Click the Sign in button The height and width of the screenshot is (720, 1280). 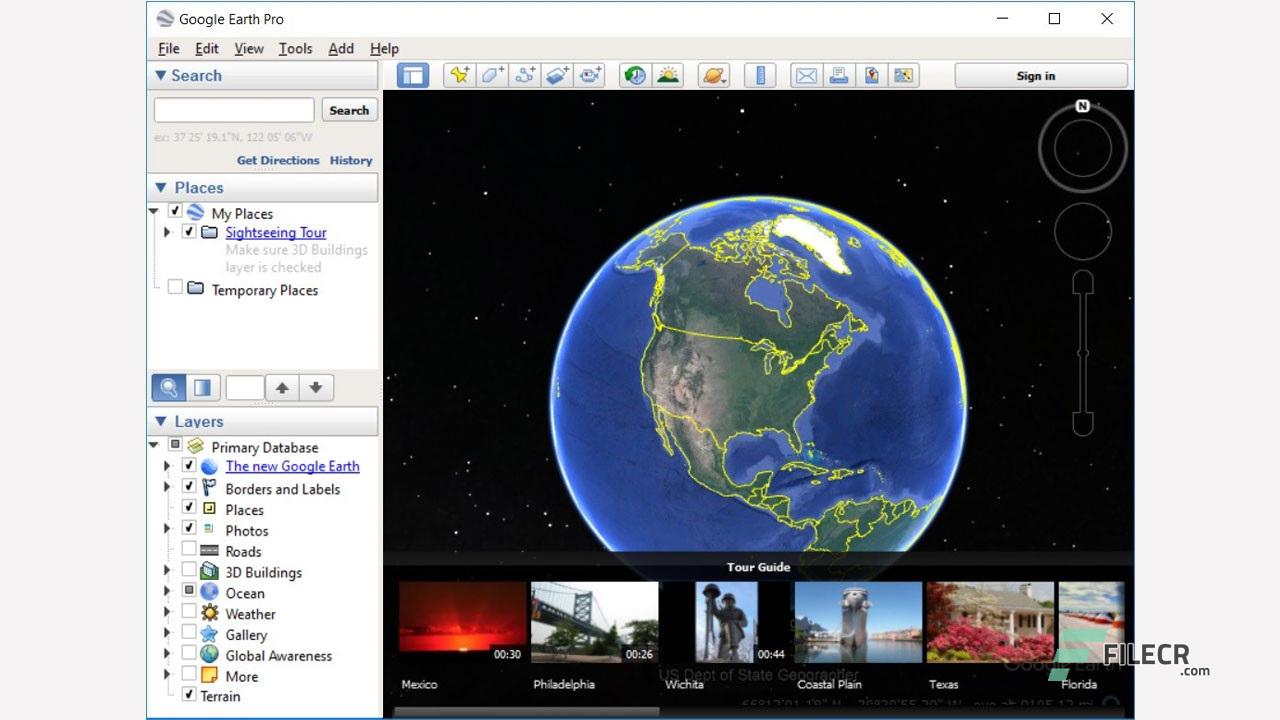pos(1040,75)
